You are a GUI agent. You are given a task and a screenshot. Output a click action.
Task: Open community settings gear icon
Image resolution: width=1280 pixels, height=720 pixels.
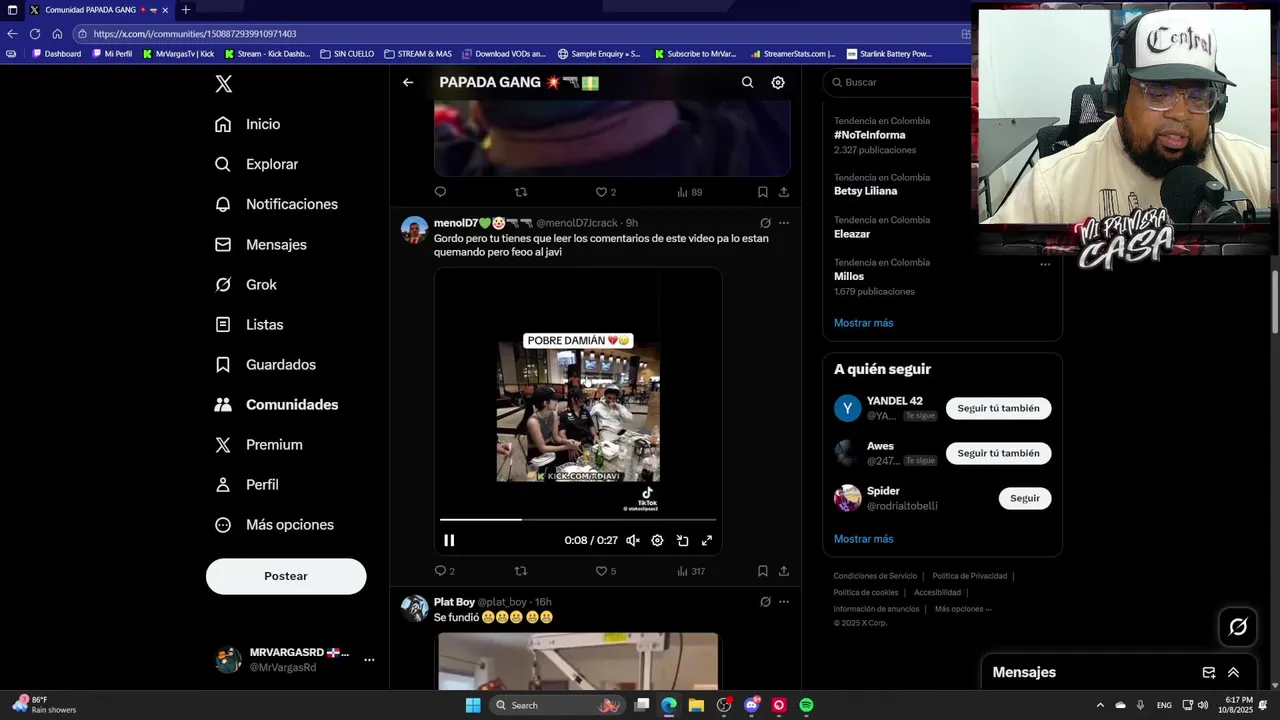pos(778,83)
